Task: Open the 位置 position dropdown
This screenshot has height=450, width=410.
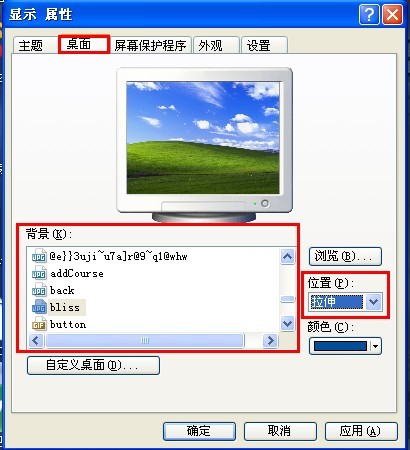Action: [374, 302]
